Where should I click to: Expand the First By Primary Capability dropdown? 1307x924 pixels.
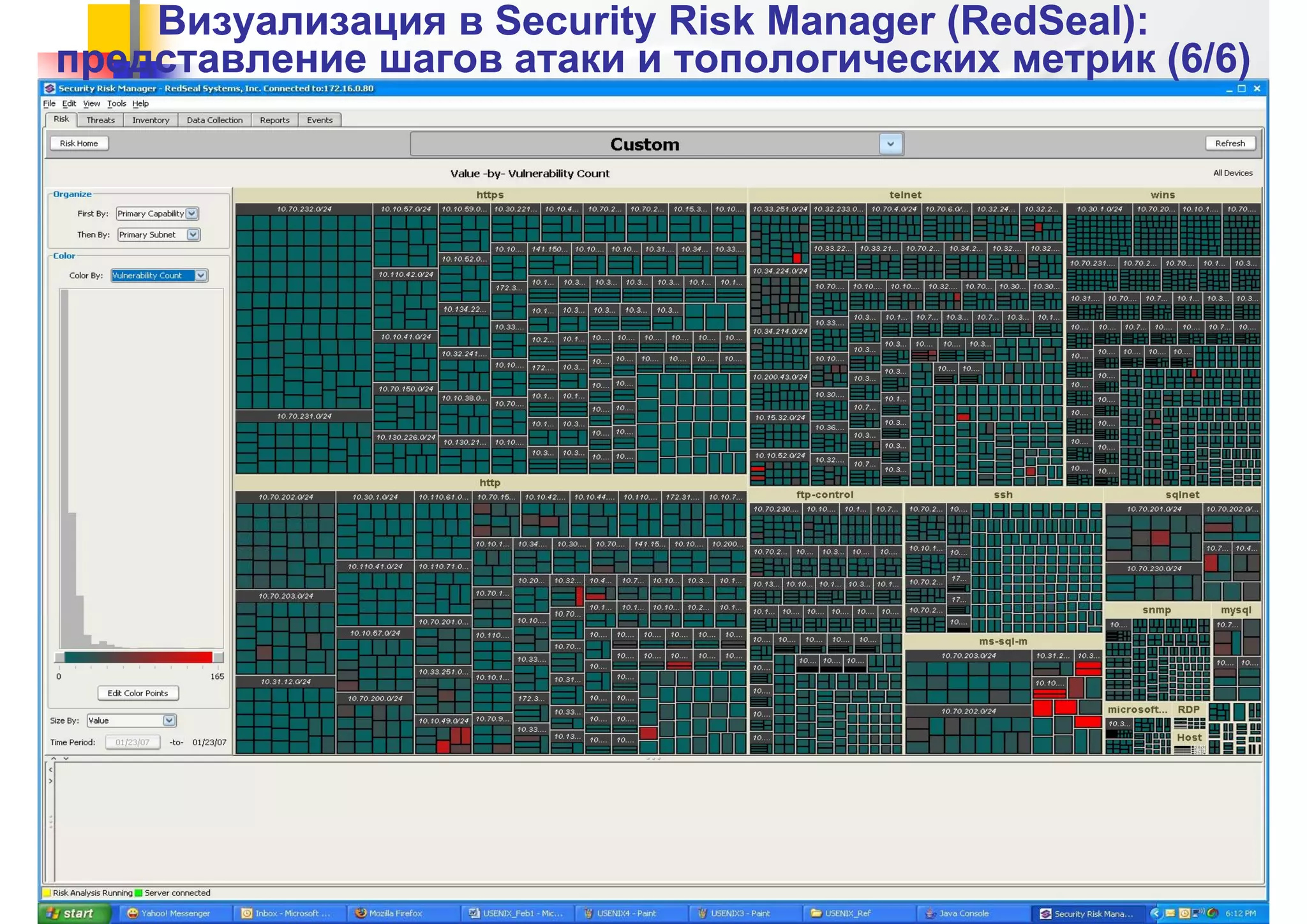click(192, 214)
